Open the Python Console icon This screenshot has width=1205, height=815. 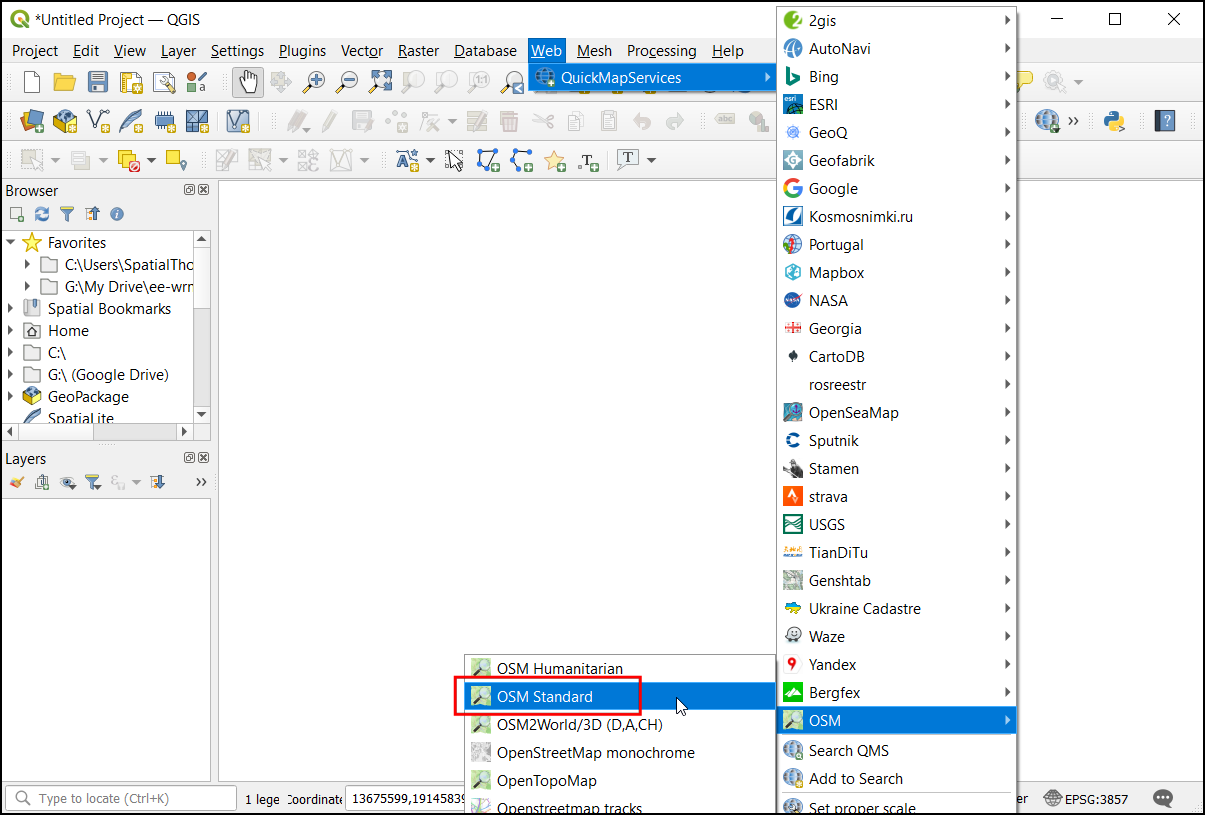click(x=1114, y=121)
